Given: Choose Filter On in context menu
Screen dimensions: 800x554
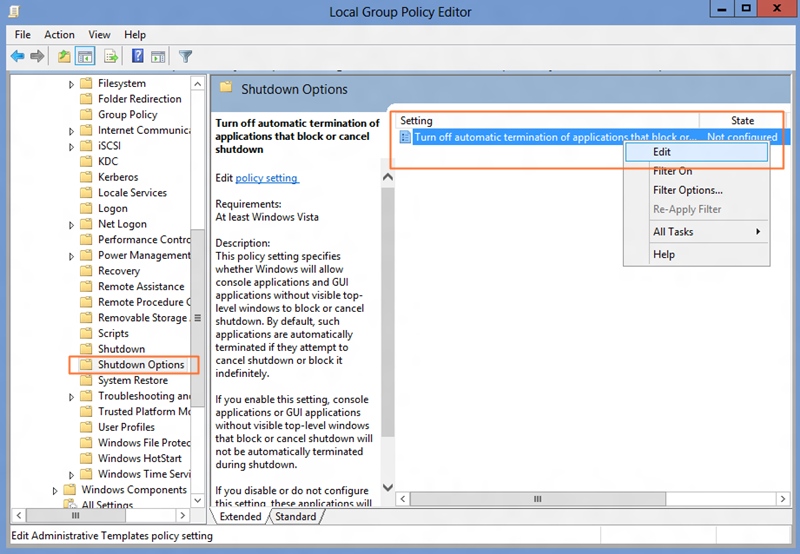Looking at the screenshot, I should point(696,171).
